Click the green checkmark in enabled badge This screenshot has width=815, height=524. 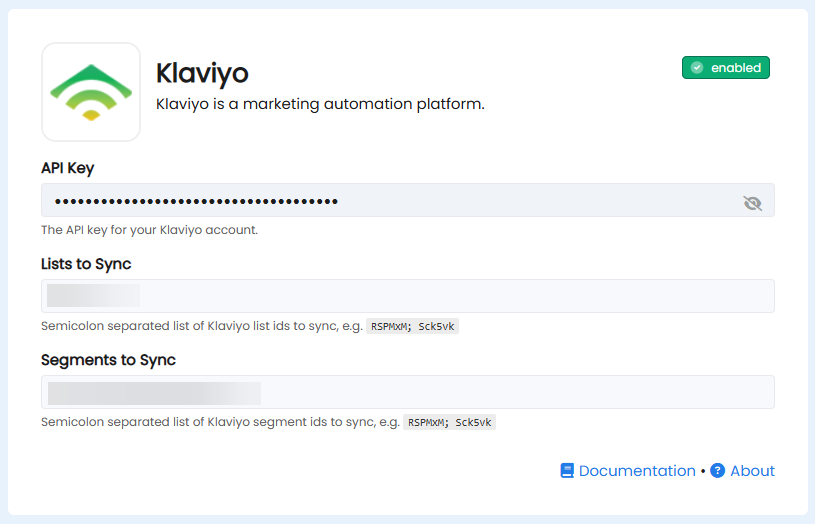tap(697, 68)
